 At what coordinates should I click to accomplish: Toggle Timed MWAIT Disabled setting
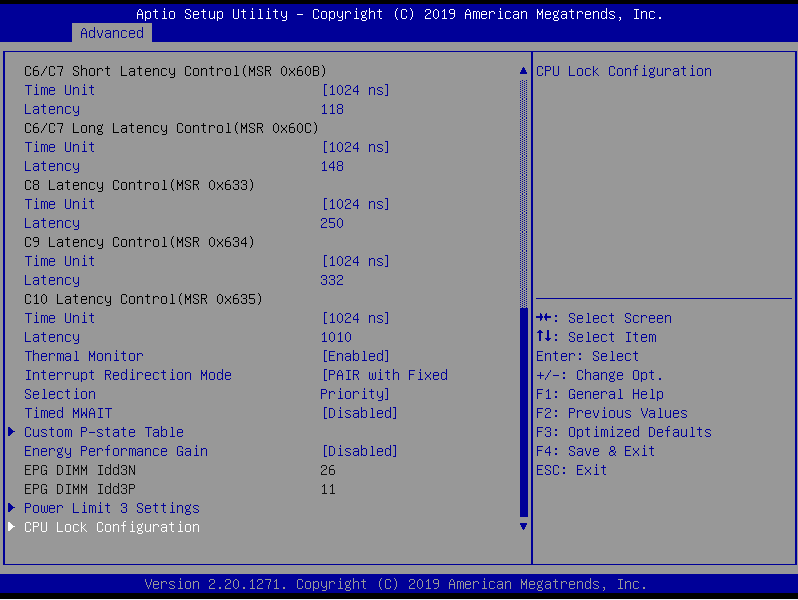(x=359, y=413)
